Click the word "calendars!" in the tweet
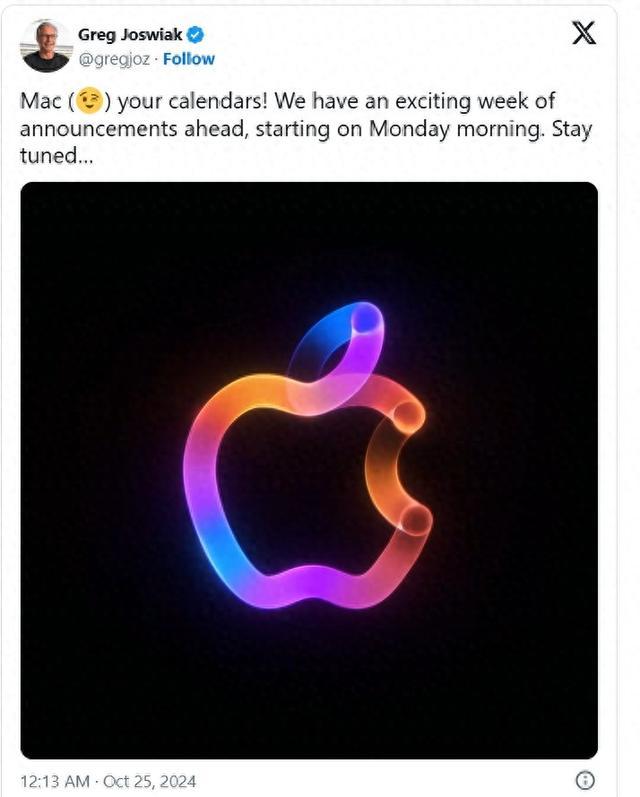640x797 pixels. tap(218, 101)
